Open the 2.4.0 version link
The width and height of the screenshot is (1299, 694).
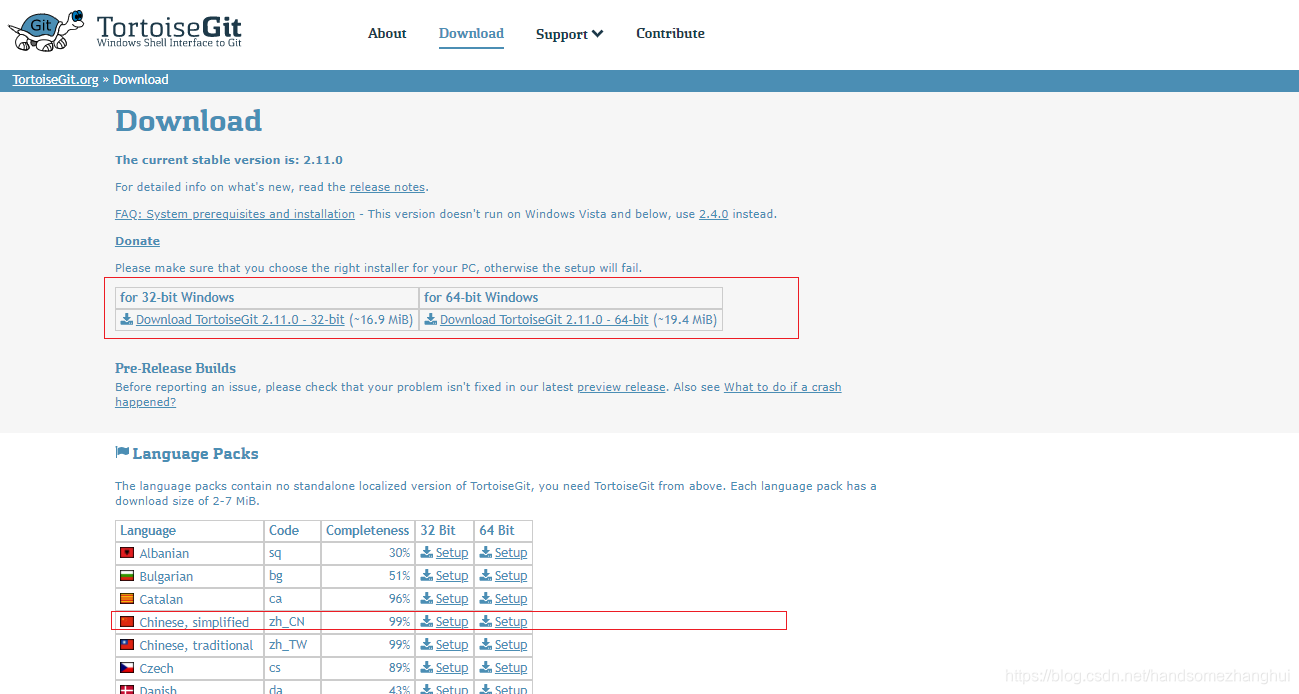coord(713,214)
